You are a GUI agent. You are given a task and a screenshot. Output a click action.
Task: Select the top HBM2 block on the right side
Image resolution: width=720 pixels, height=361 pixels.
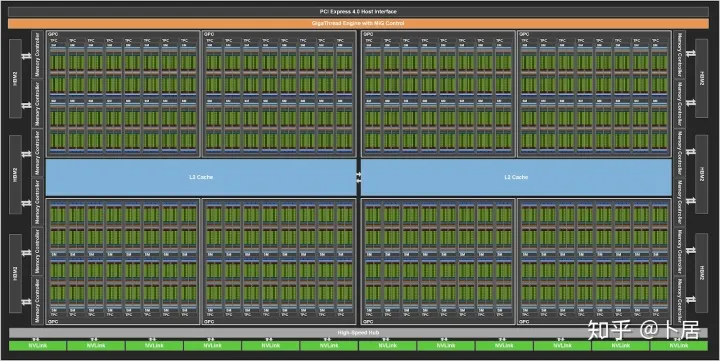[x=702, y=78]
